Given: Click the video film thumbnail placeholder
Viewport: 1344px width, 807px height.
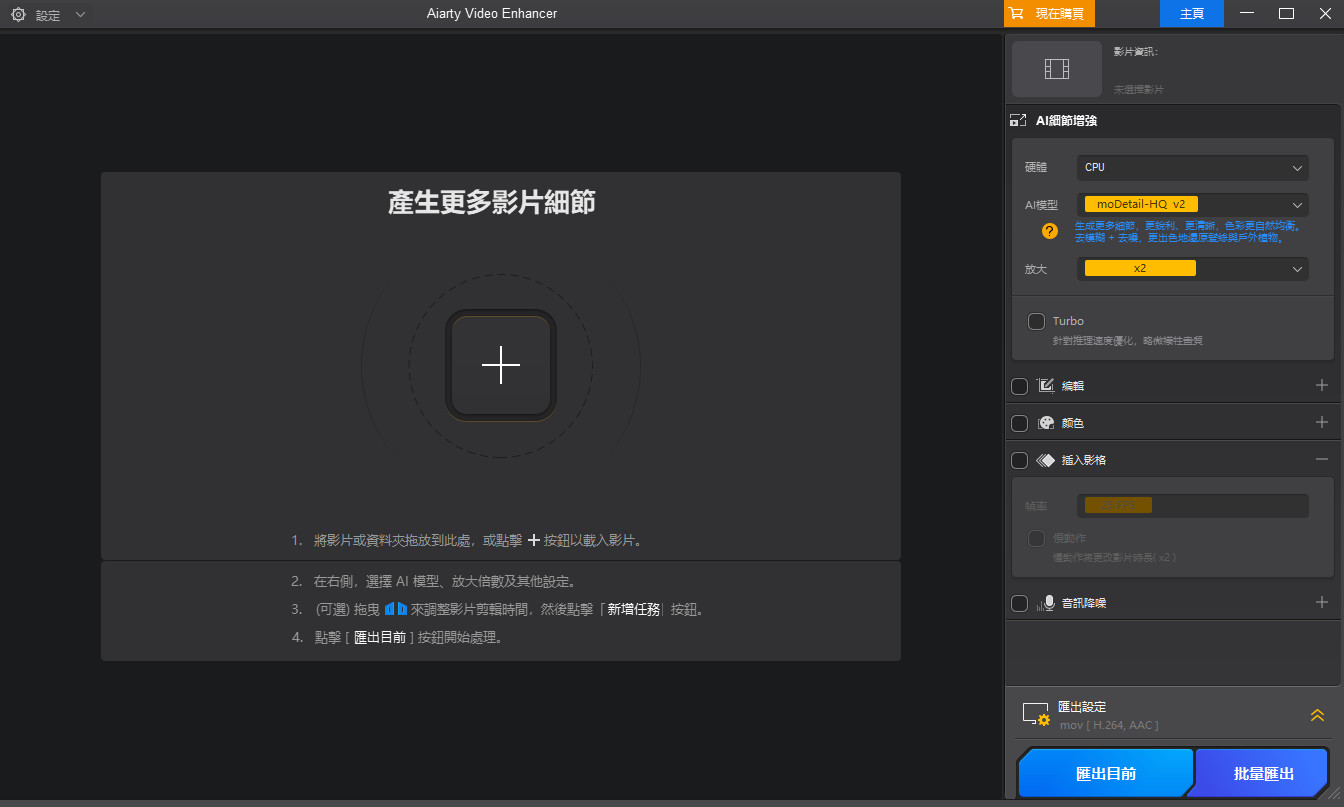Looking at the screenshot, I should tap(1057, 69).
